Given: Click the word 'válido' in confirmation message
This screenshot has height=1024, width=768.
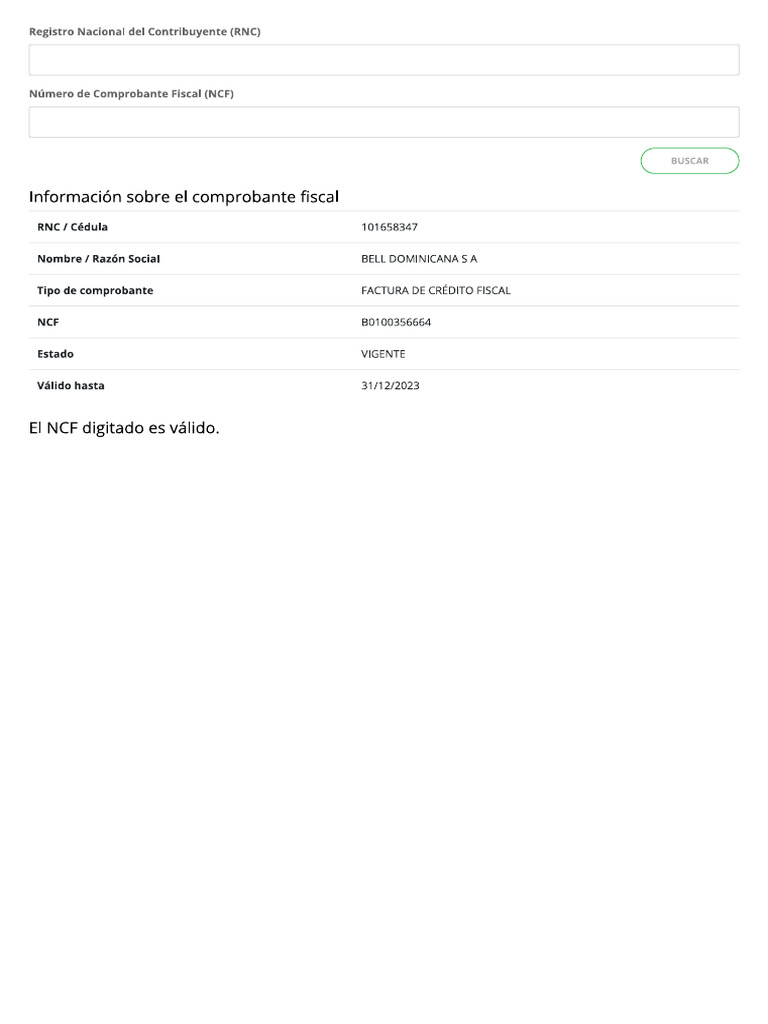Looking at the screenshot, I should coord(193,428).
